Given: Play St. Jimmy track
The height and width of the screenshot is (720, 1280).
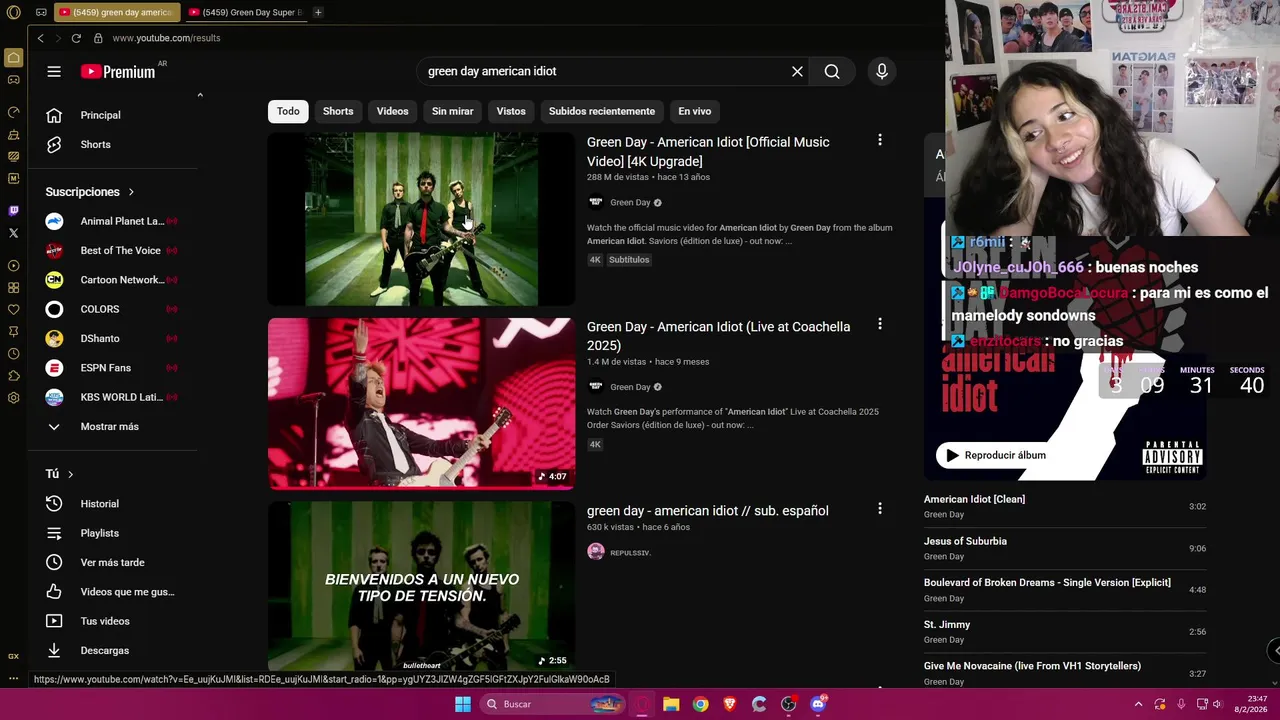Looking at the screenshot, I should [x=1065, y=632].
